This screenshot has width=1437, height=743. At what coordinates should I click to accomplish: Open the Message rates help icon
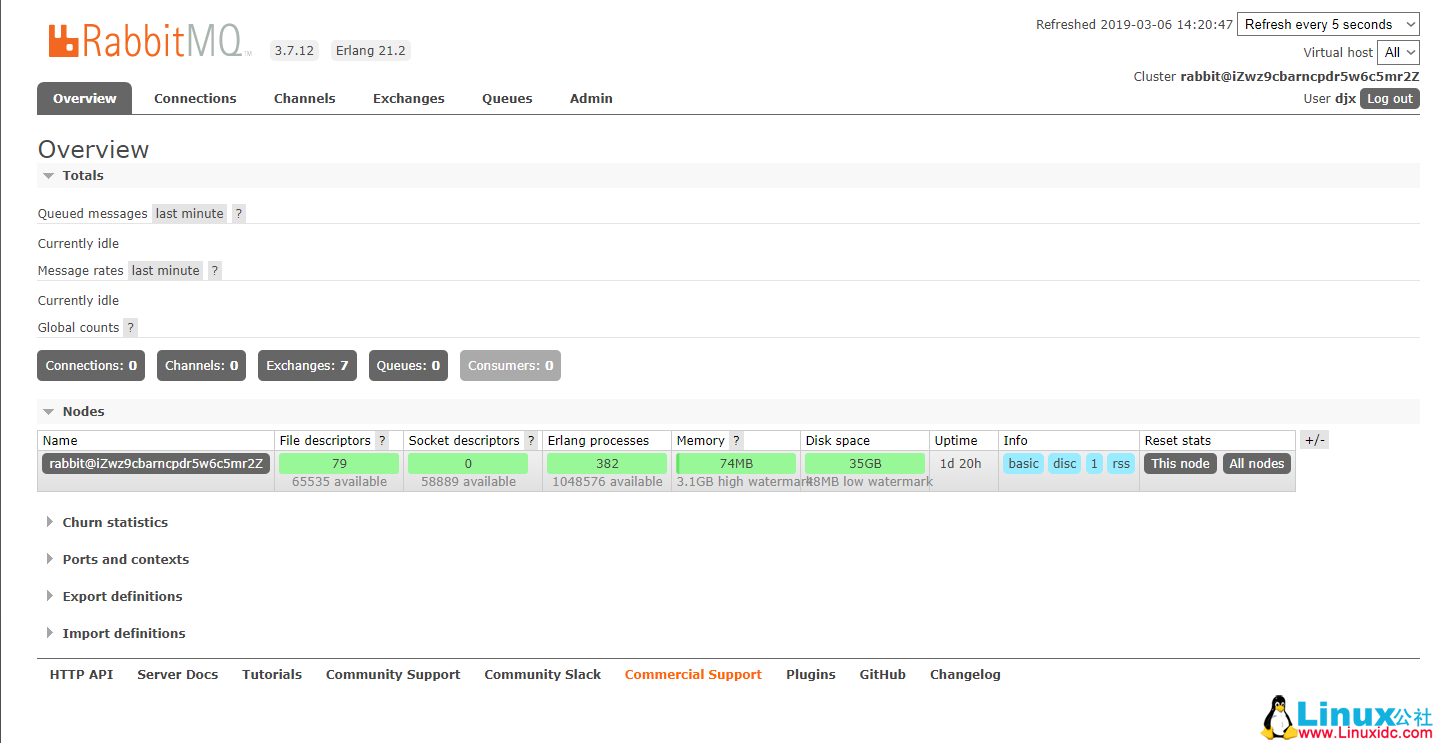pyautogui.click(x=214, y=270)
